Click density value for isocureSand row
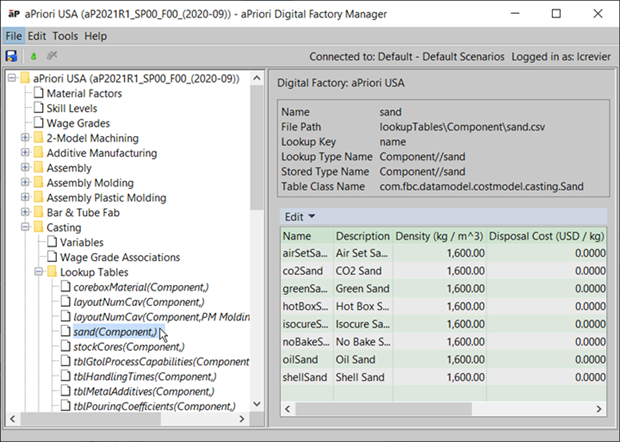620x442 pixels. click(439, 324)
